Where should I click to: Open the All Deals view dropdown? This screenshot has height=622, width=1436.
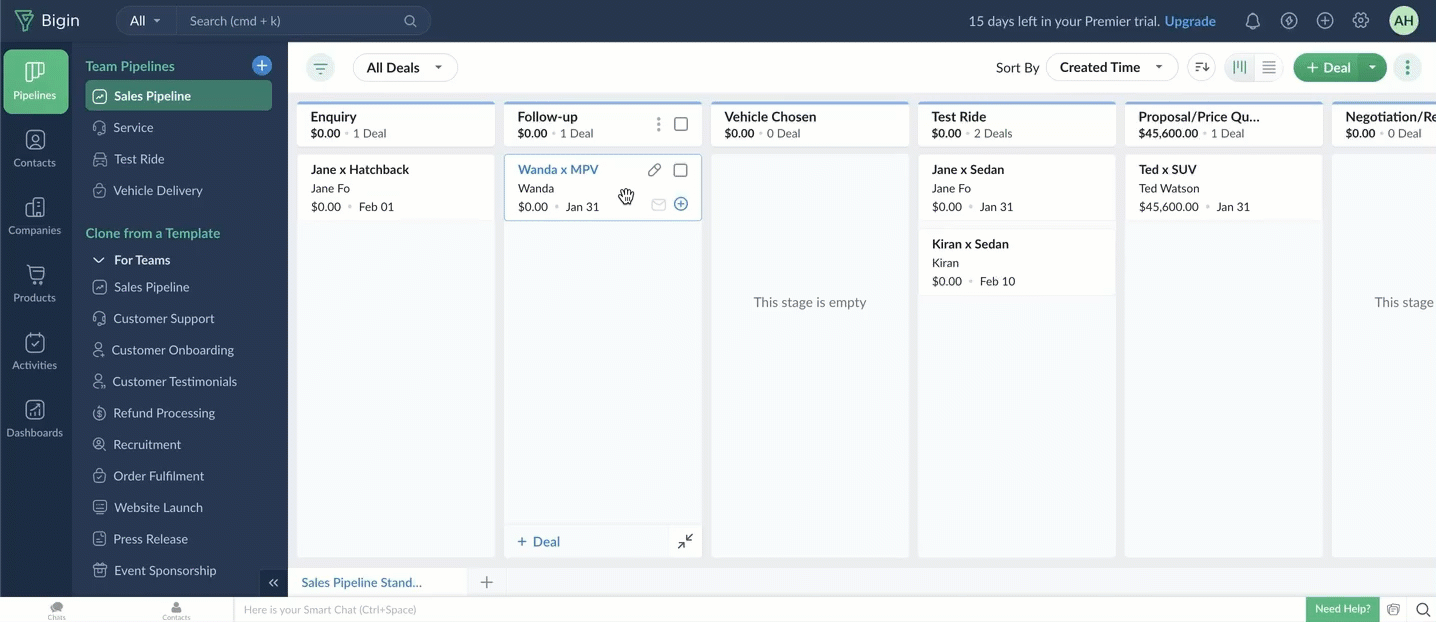click(405, 68)
